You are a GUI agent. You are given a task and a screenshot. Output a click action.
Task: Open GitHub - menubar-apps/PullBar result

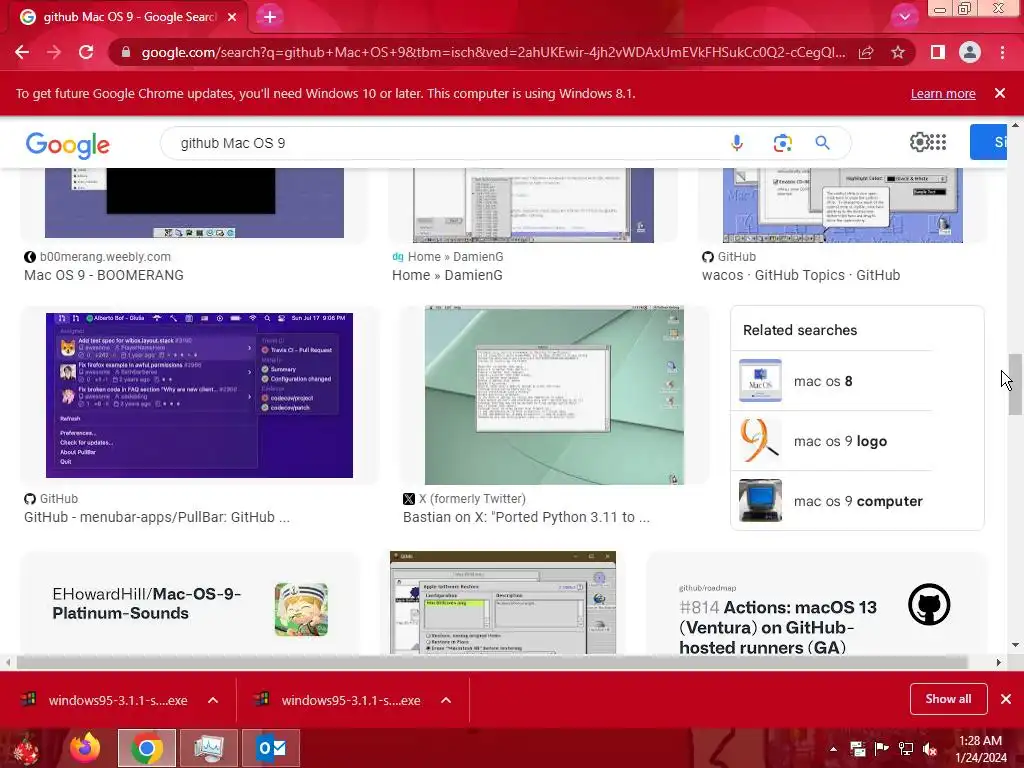[x=157, y=517]
